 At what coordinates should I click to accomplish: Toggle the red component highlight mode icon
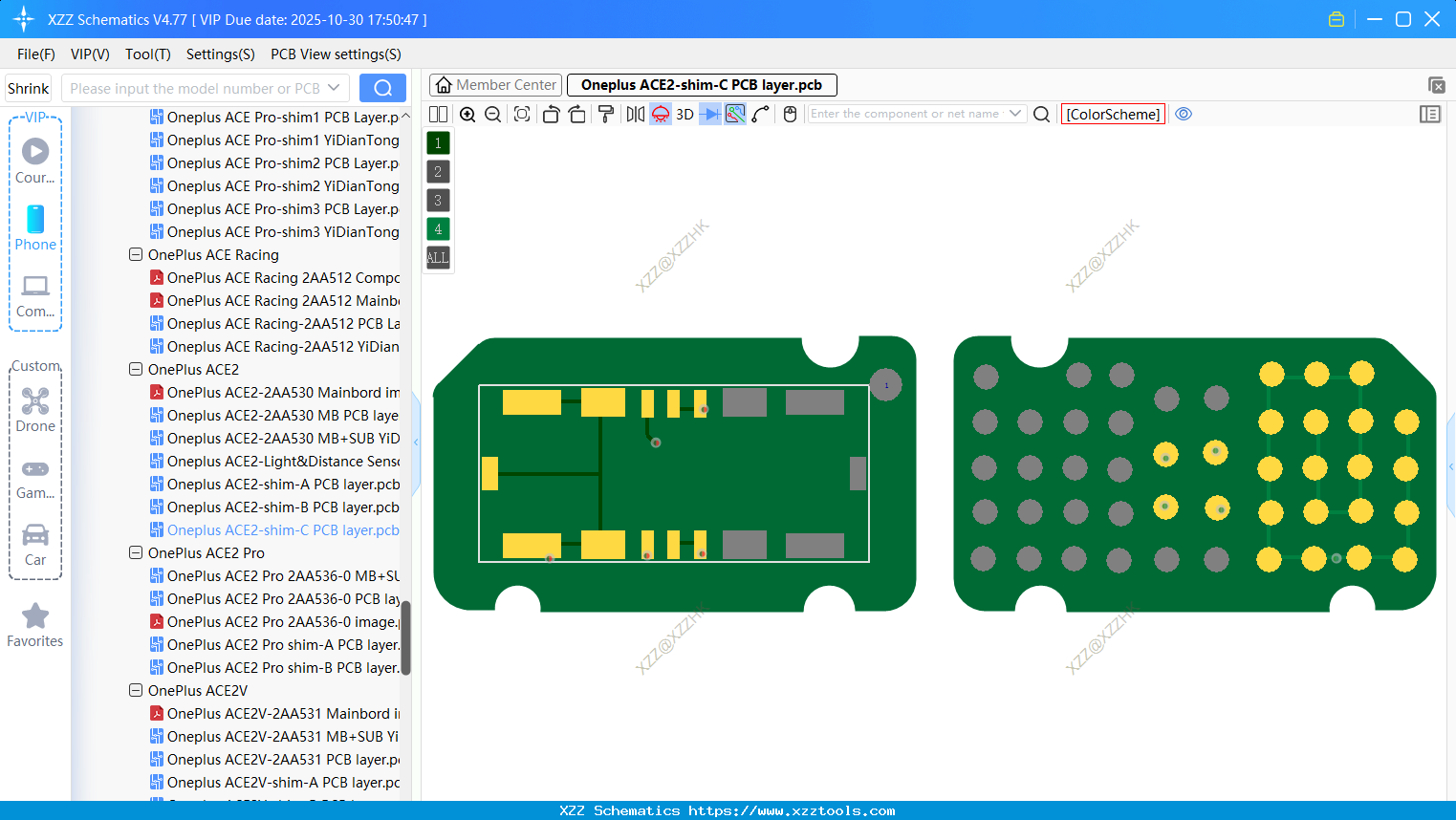pos(660,114)
